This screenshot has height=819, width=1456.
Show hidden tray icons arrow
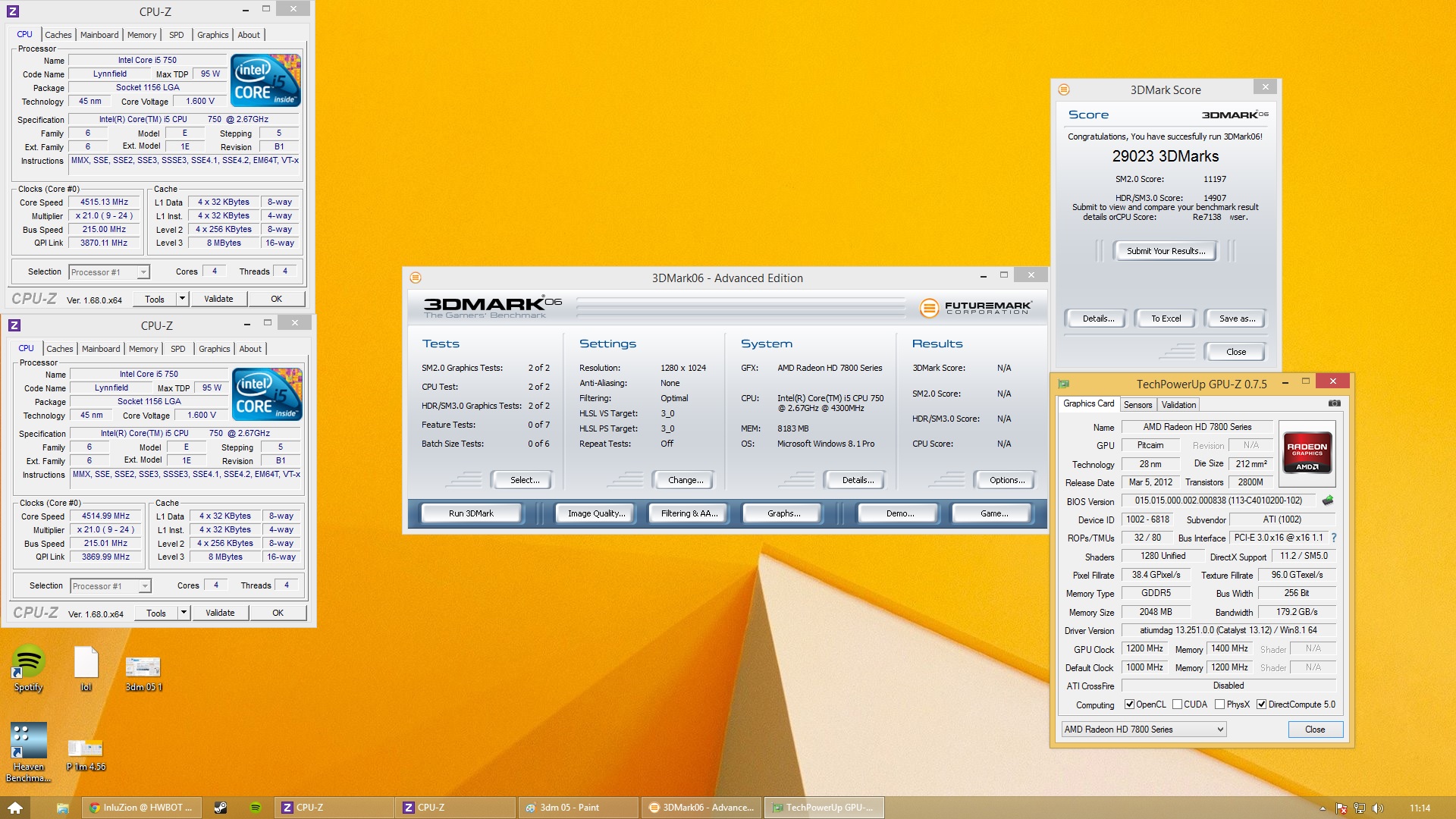(1323, 808)
